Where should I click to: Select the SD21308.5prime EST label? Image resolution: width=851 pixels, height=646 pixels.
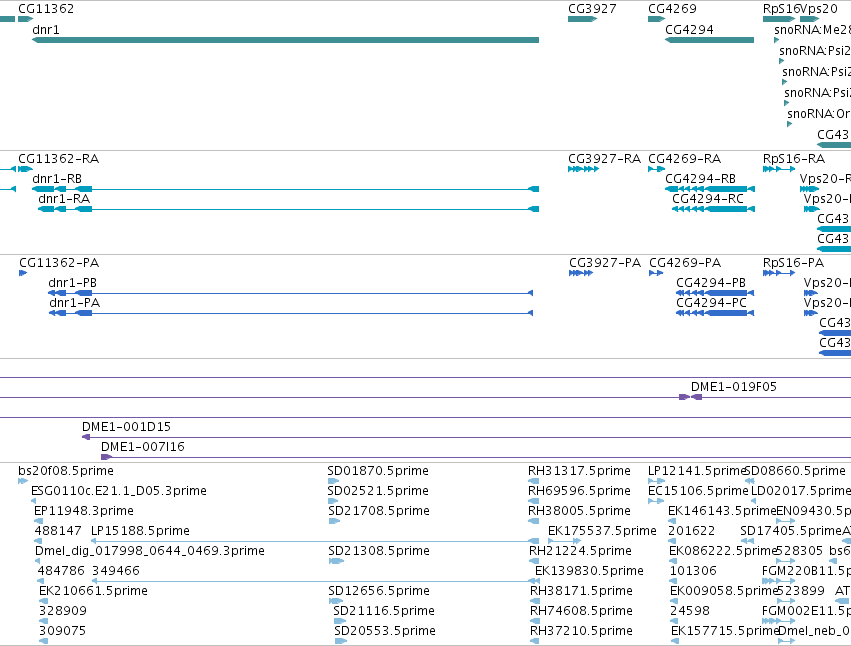[x=379, y=551]
